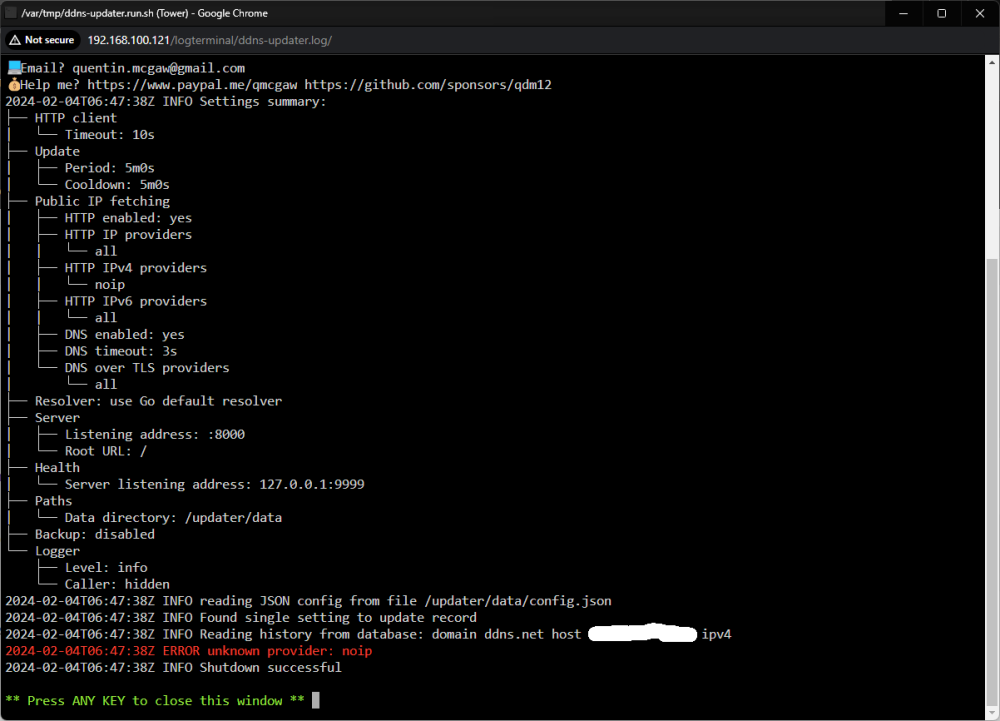
Task: Click the 'reading JSON config from file' log line
Action: point(309,601)
